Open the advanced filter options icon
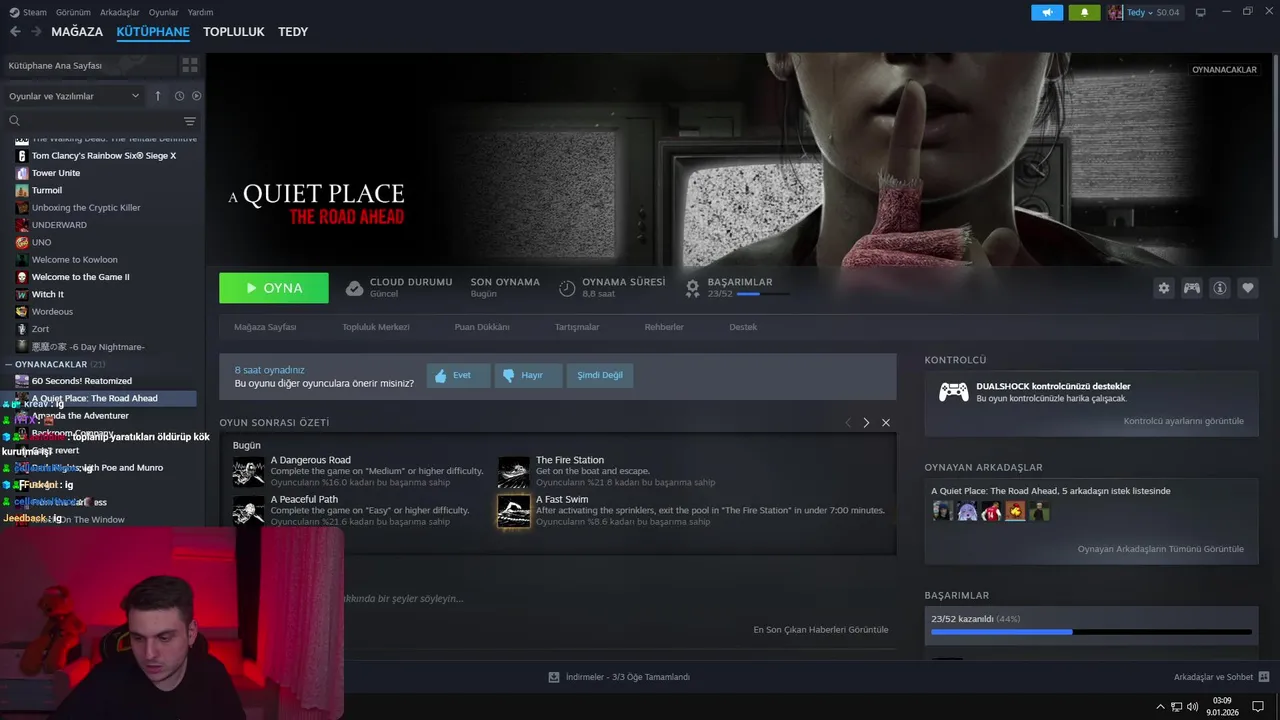Screen dimensions: 1280x720 click(190, 121)
